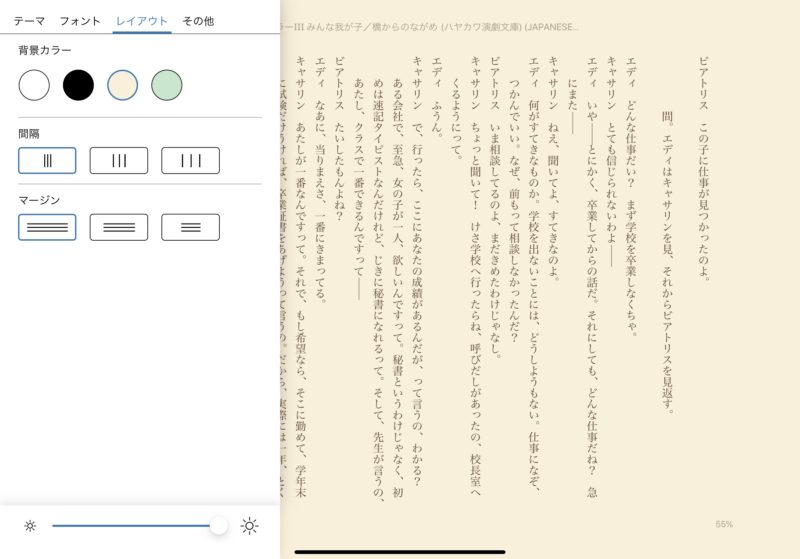
Task: Click the line starting エディ どんな仕事だい
Action: (x=631, y=196)
